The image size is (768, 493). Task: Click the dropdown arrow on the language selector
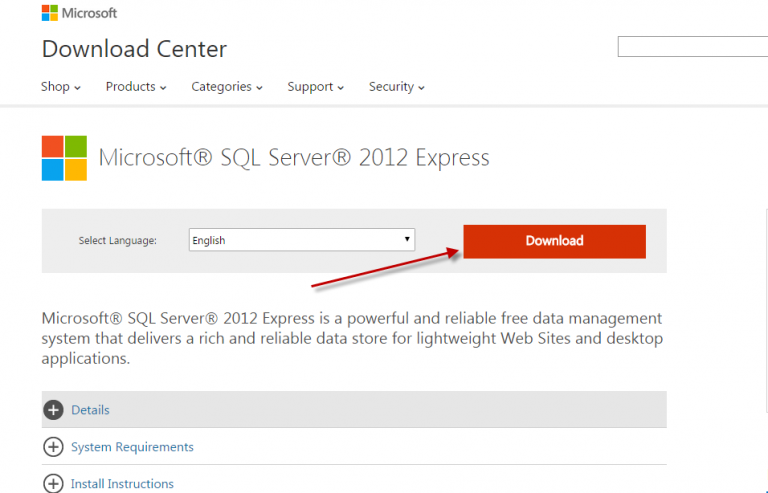point(407,240)
